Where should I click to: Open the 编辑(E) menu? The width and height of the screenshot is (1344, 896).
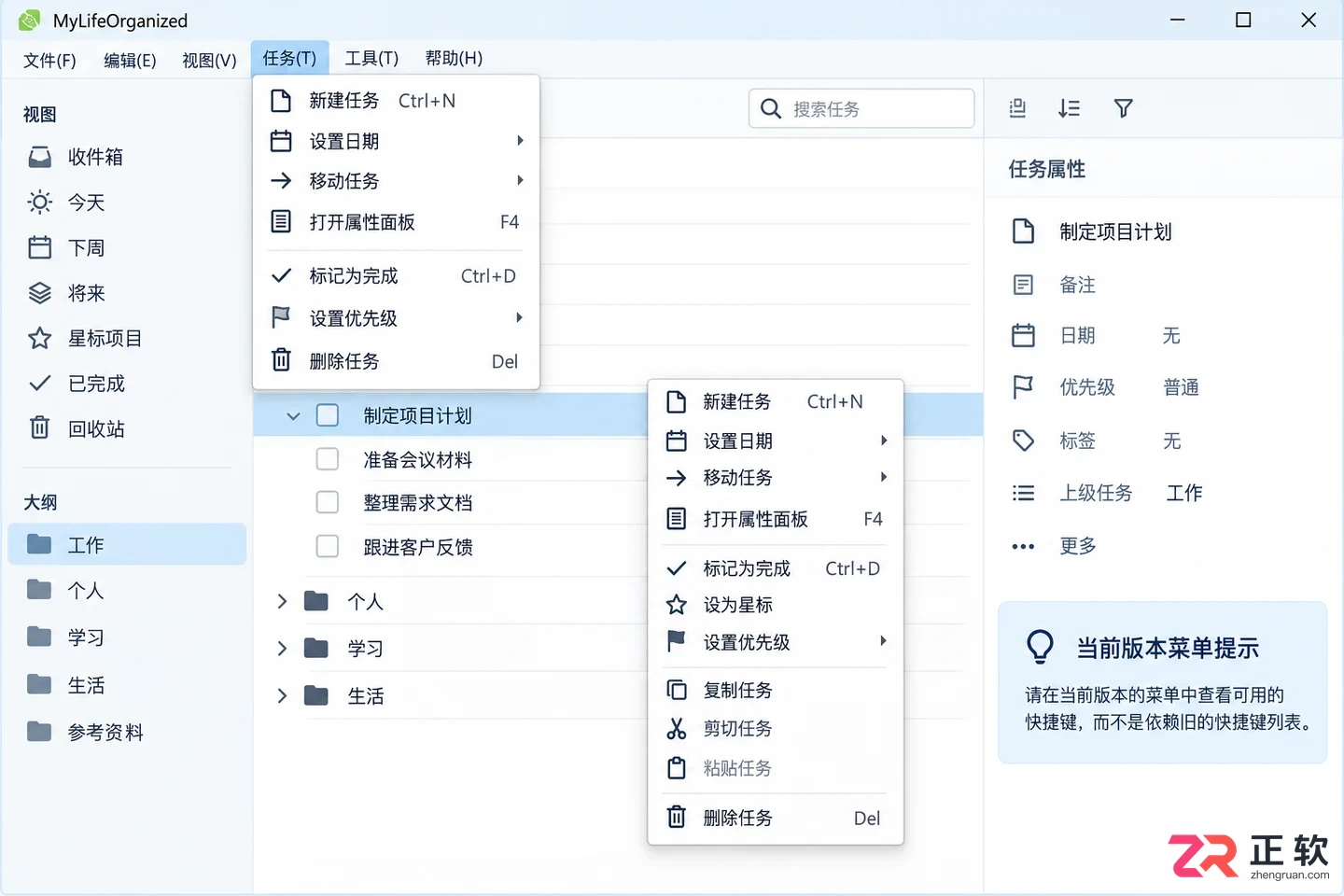pyautogui.click(x=130, y=59)
